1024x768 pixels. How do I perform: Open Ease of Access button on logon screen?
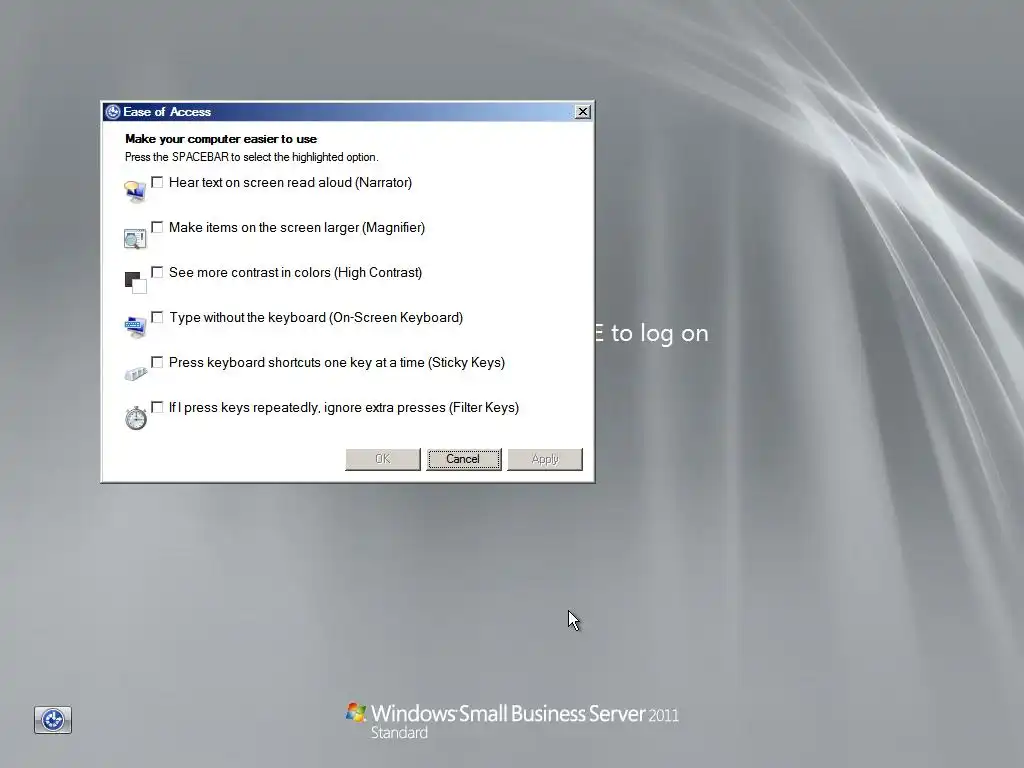coord(53,720)
